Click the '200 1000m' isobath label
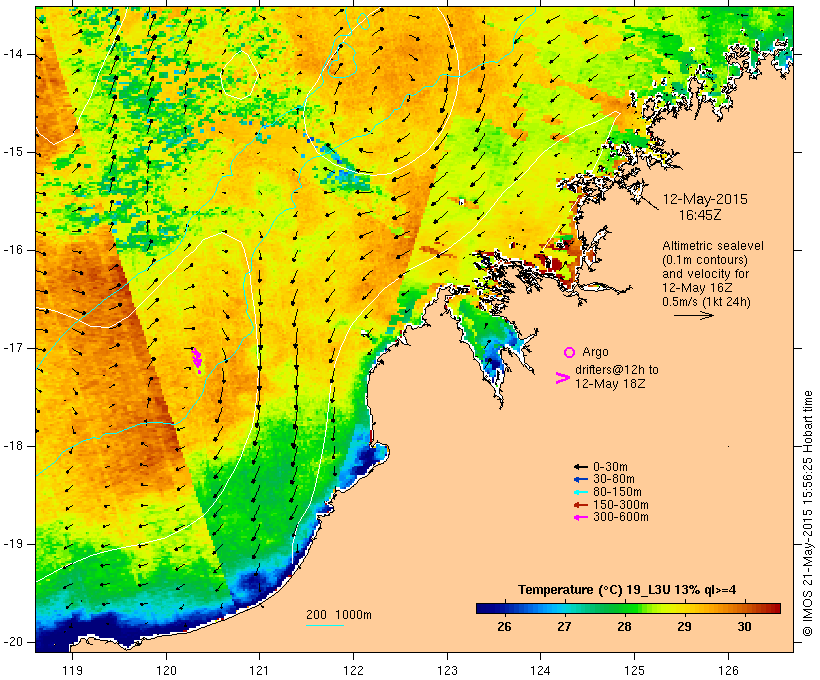The image size is (820, 680). (x=339, y=615)
